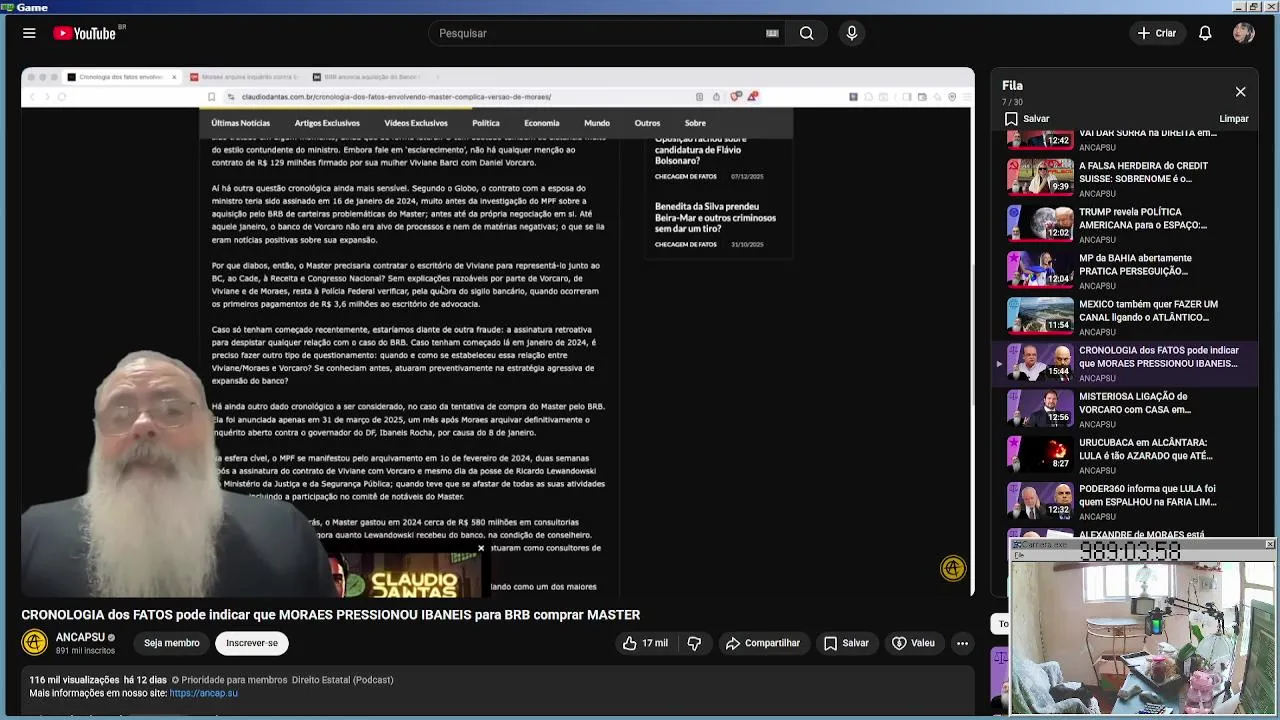
Task: Open more actions three-dot menu
Action: tap(962, 643)
